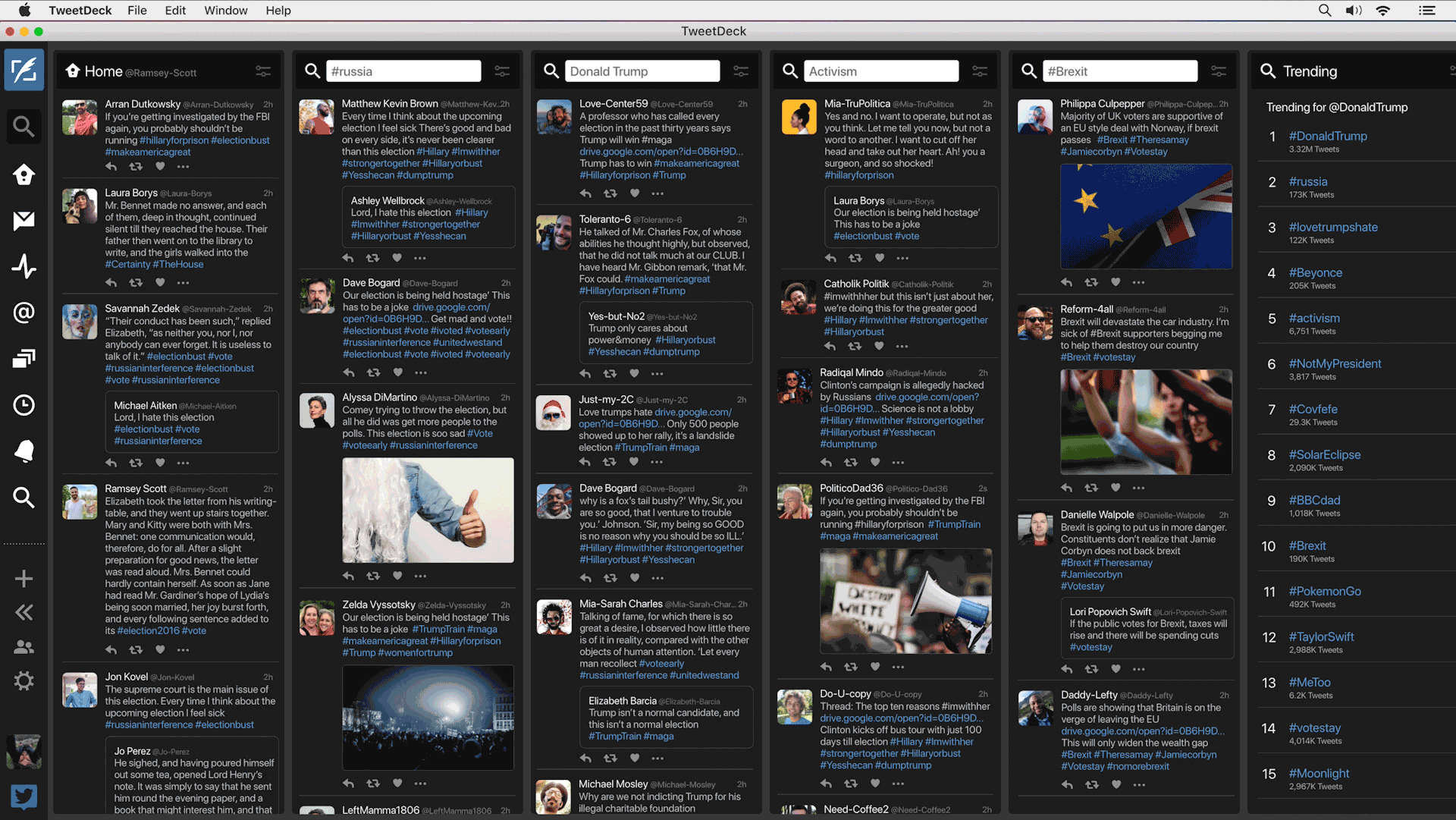Expand the #russia column settings
This screenshot has width=1456, height=820.
pos(502,71)
